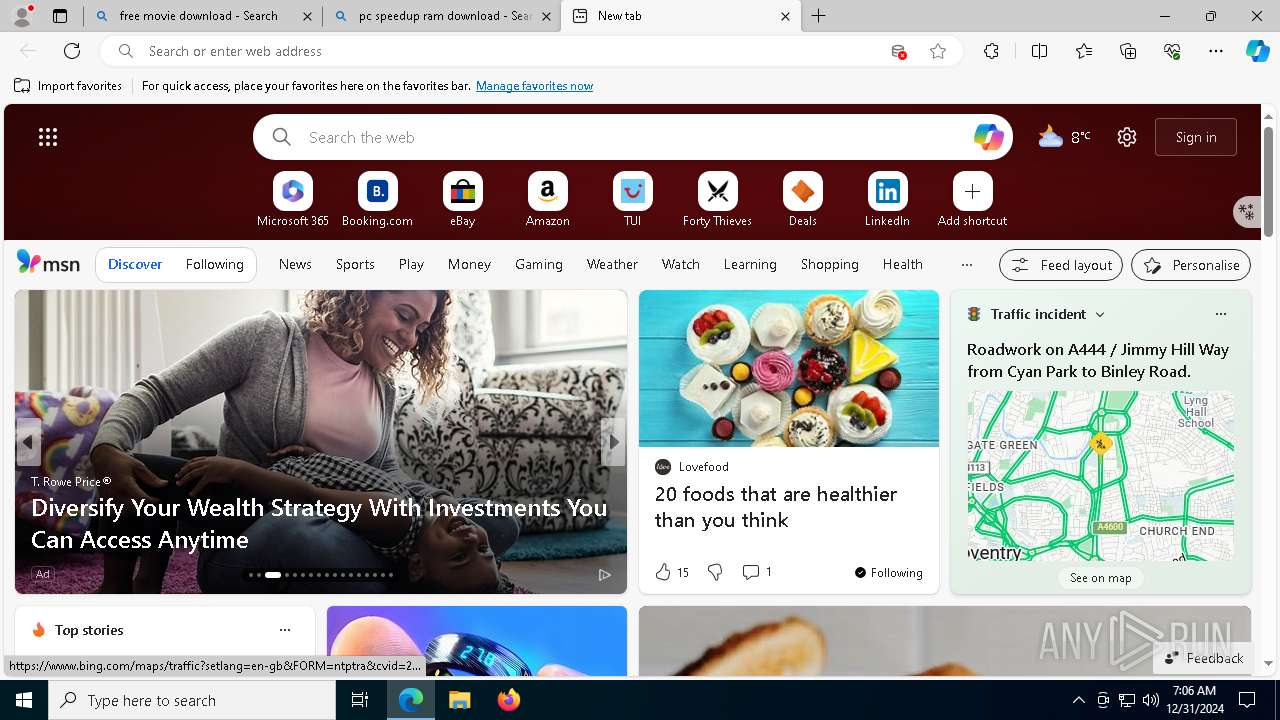Viewport: 1280px width, 720px height.
Task: Open the weather widget showing 8°C
Action: [1064, 137]
